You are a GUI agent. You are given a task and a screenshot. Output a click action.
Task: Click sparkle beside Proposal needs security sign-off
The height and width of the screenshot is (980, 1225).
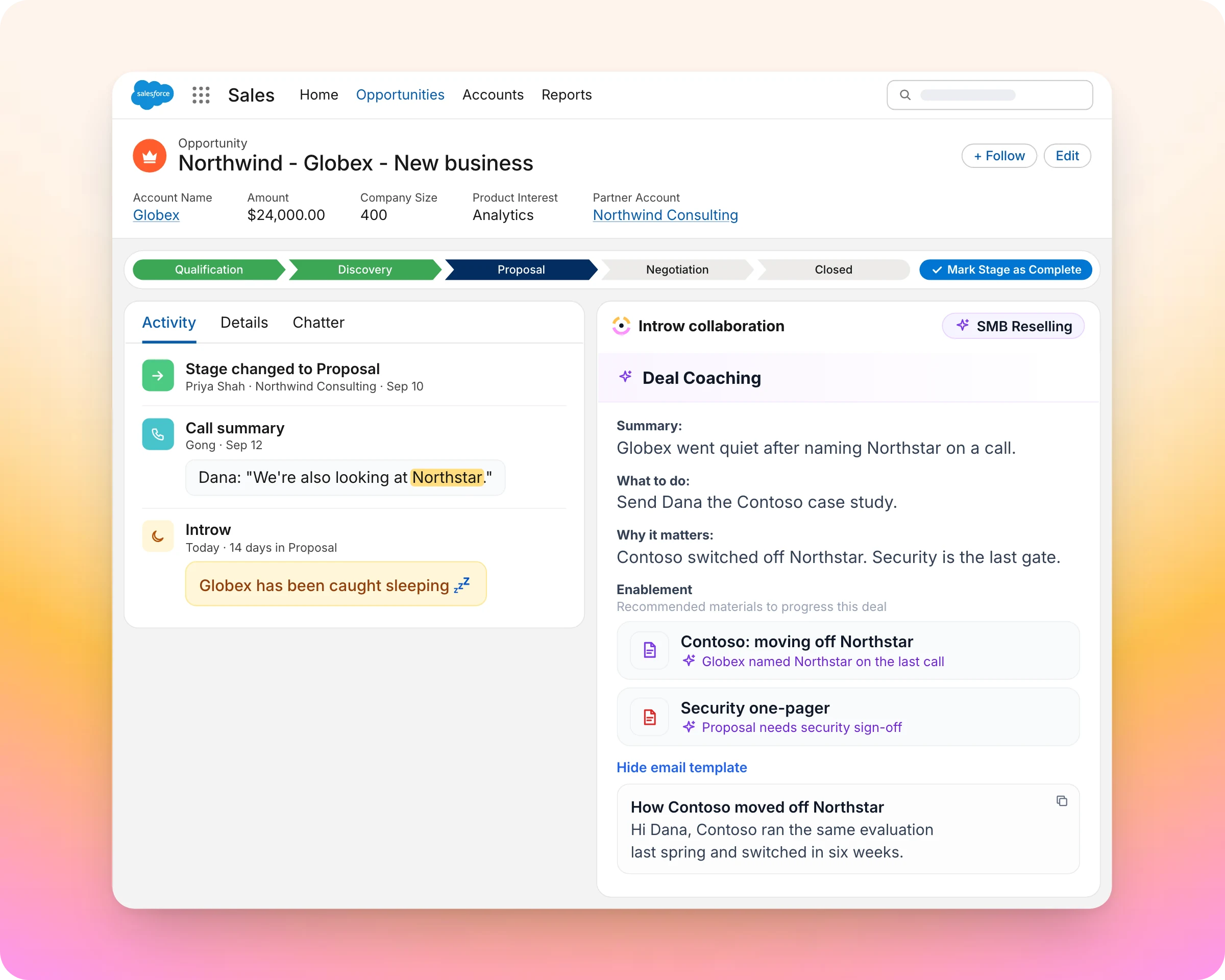coord(689,727)
